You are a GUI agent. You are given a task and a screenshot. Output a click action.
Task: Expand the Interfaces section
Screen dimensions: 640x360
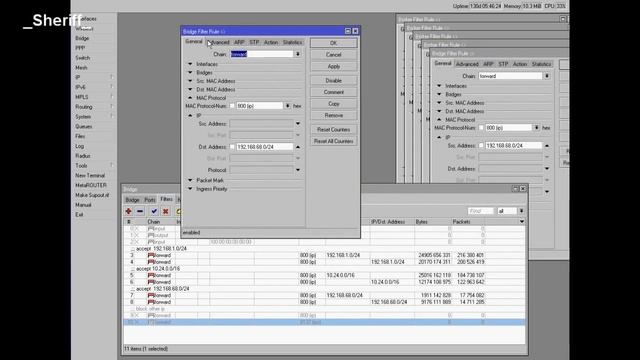click(190, 64)
